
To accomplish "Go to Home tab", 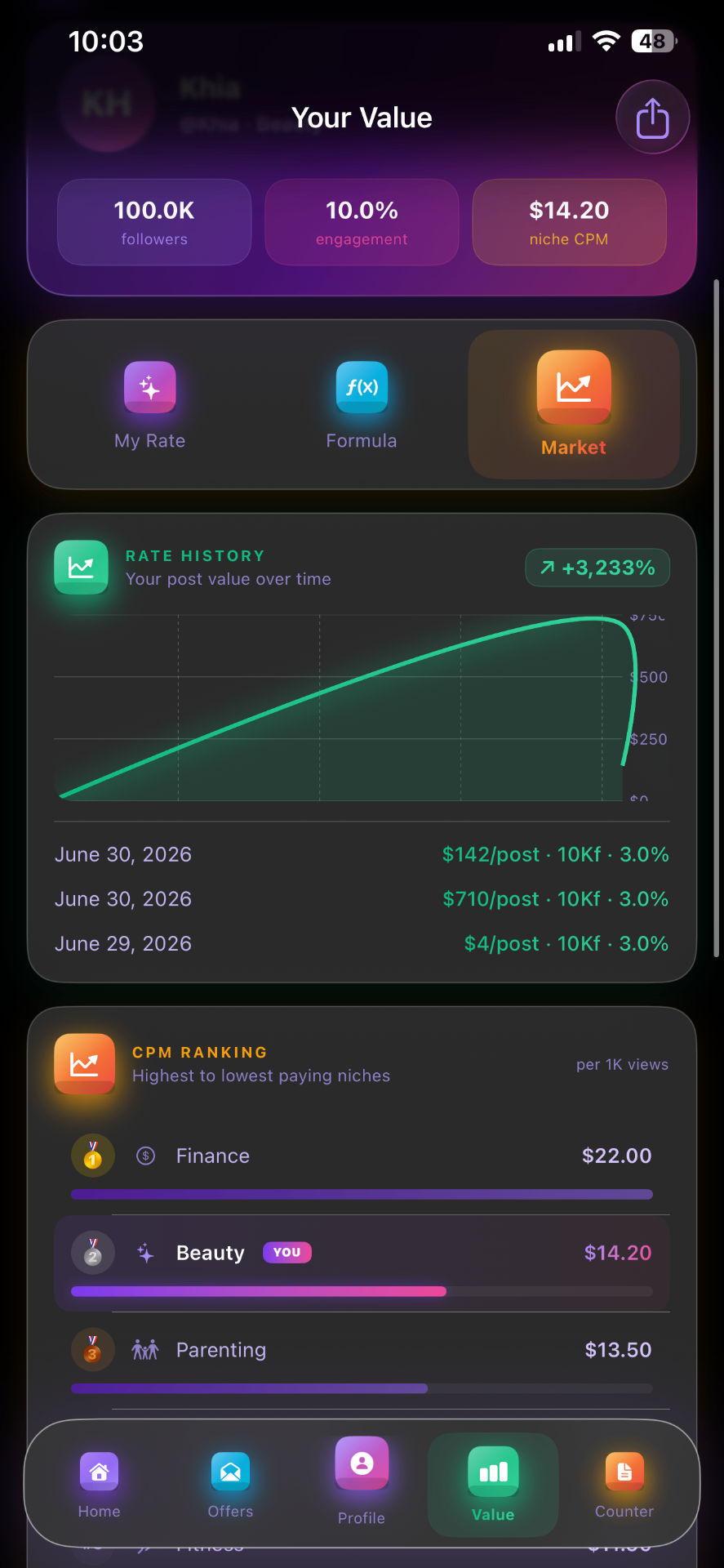I will tap(99, 1486).
